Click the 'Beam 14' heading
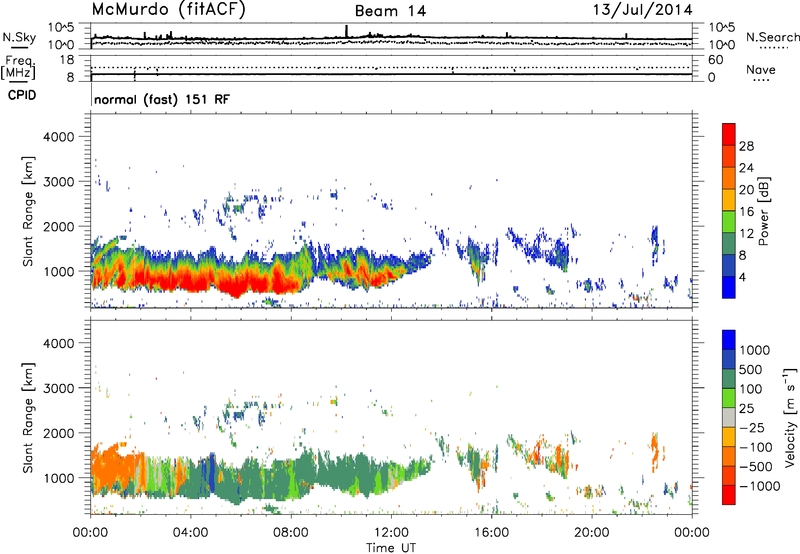Viewport: 800px width, 554px height. 390,11
